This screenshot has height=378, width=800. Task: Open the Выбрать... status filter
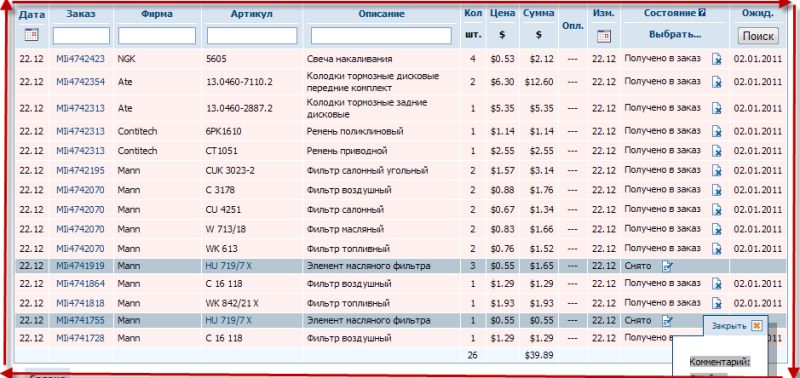(675, 35)
